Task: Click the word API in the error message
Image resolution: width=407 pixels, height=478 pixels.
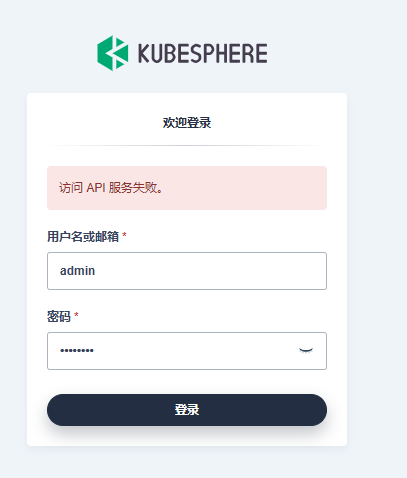Action: tap(96, 188)
